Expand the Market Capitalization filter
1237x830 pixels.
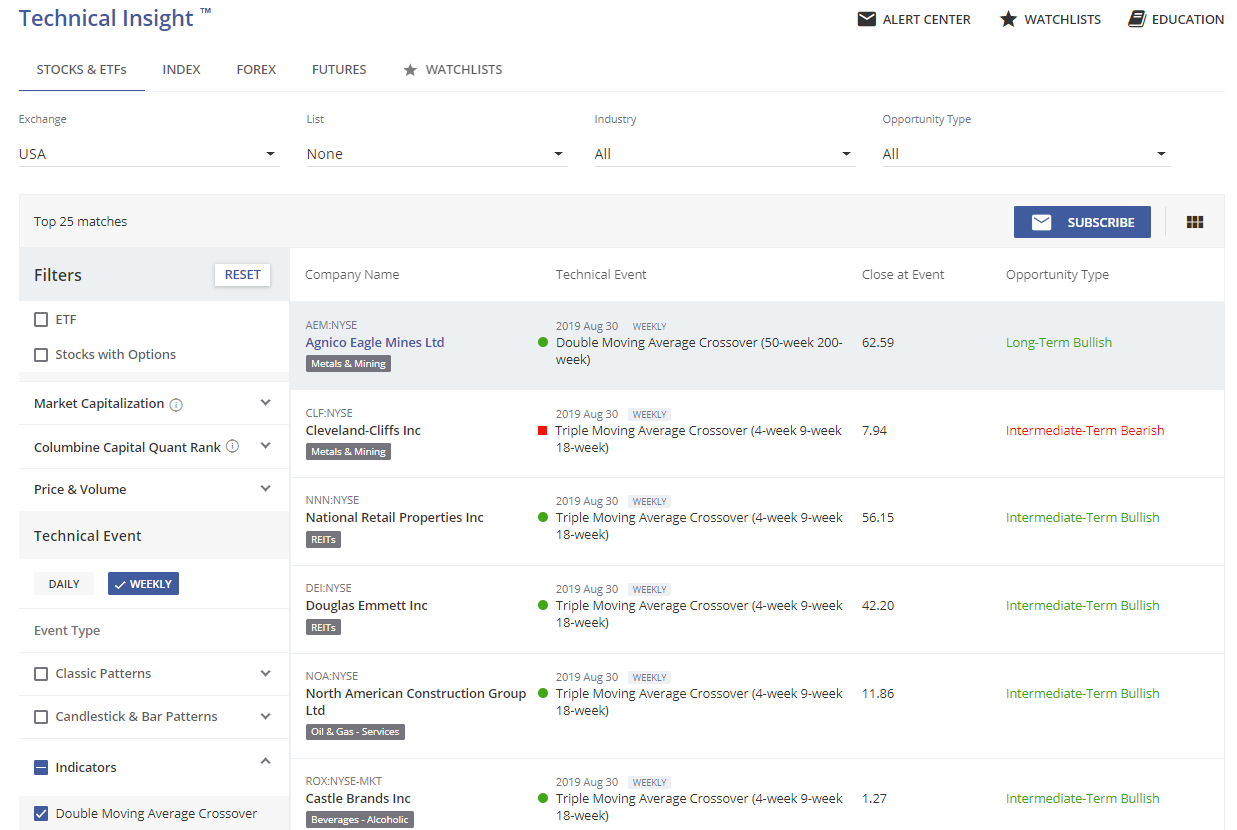click(265, 403)
